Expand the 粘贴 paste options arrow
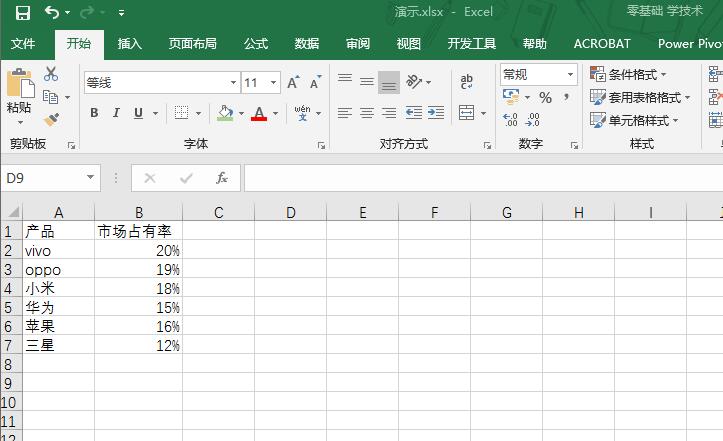This screenshot has width=723, height=441. (x=20, y=122)
